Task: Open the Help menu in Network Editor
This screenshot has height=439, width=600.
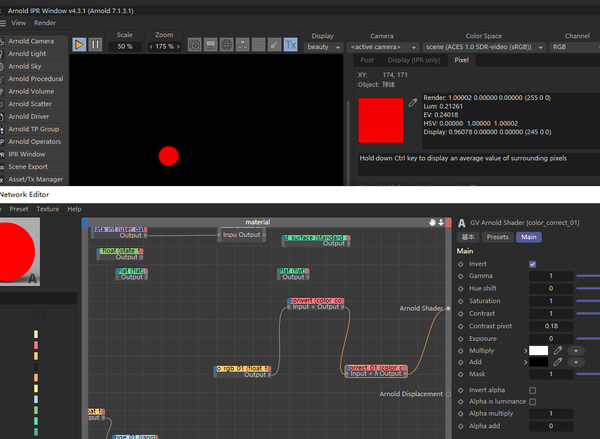Action: [74, 209]
